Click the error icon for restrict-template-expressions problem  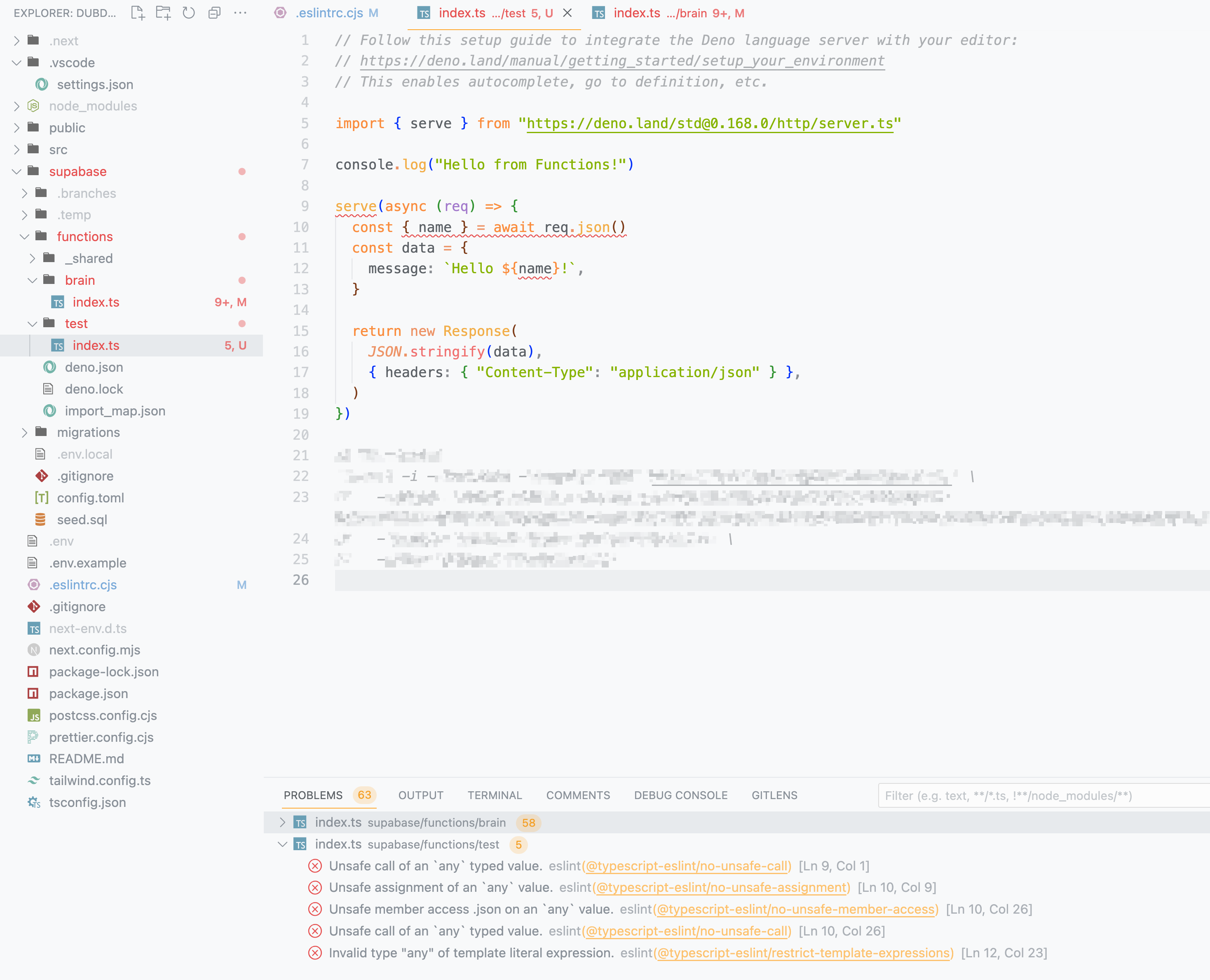[x=315, y=953]
